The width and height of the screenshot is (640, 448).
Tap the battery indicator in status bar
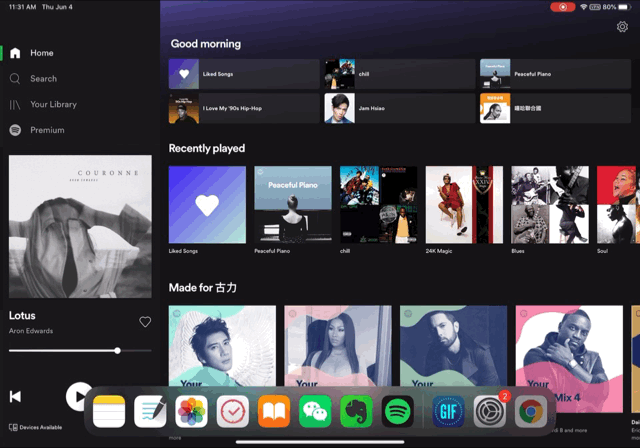click(x=624, y=7)
